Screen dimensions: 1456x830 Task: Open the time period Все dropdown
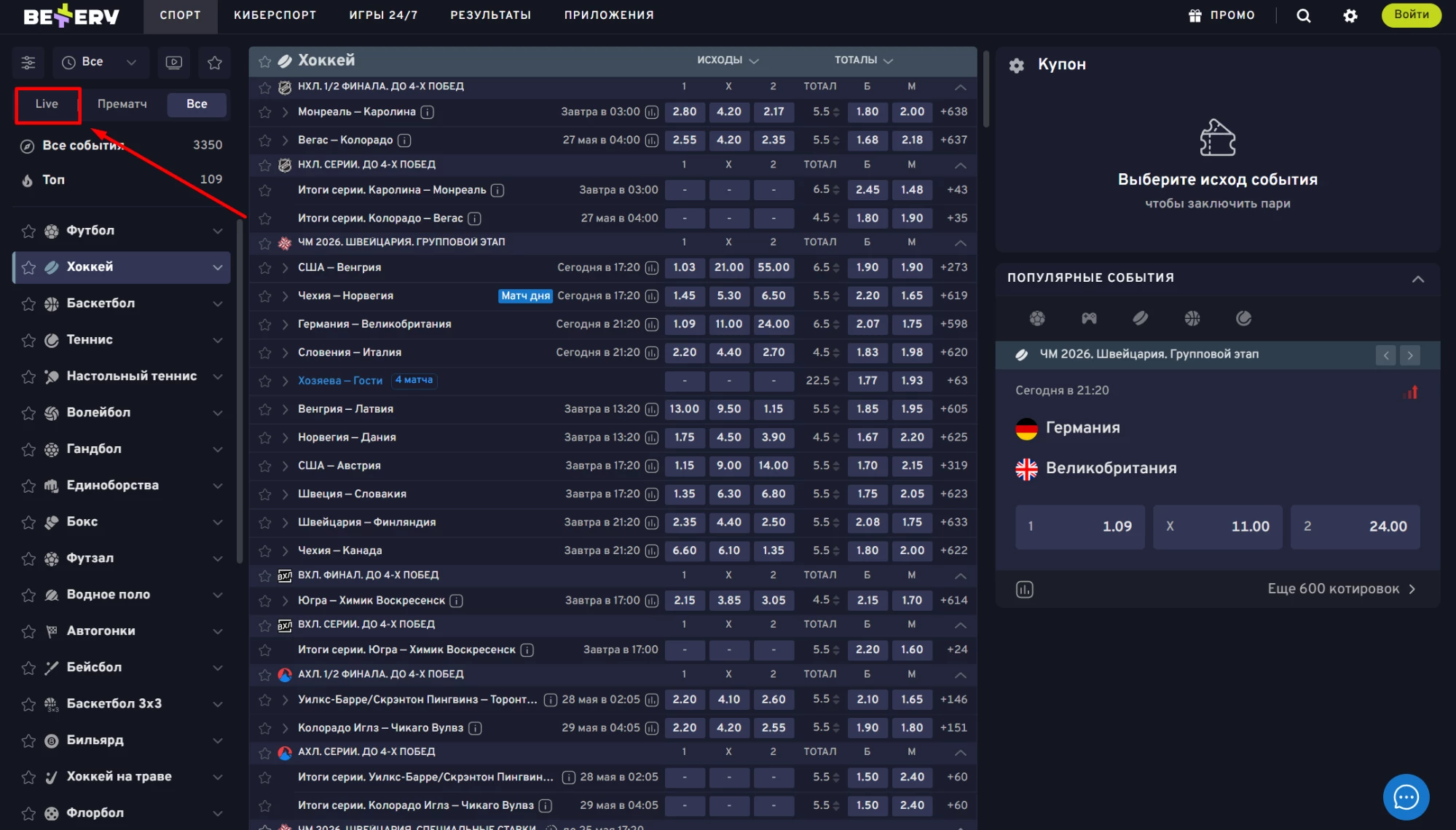coord(101,63)
